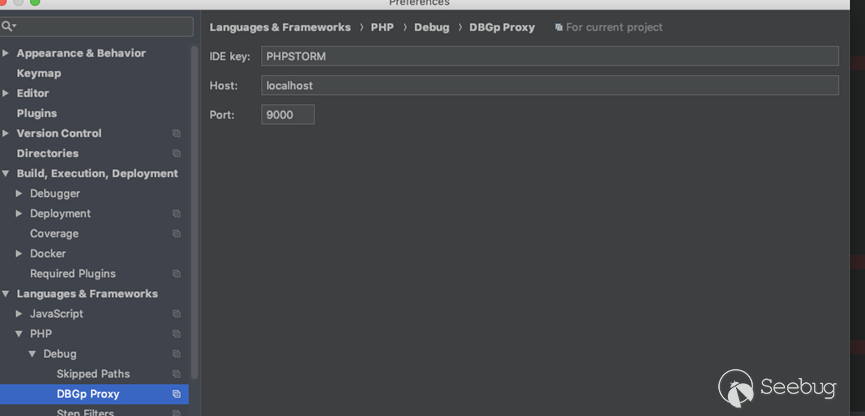Click PHP breadcrumb in header
The width and height of the screenshot is (865, 416).
click(x=382, y=27)
